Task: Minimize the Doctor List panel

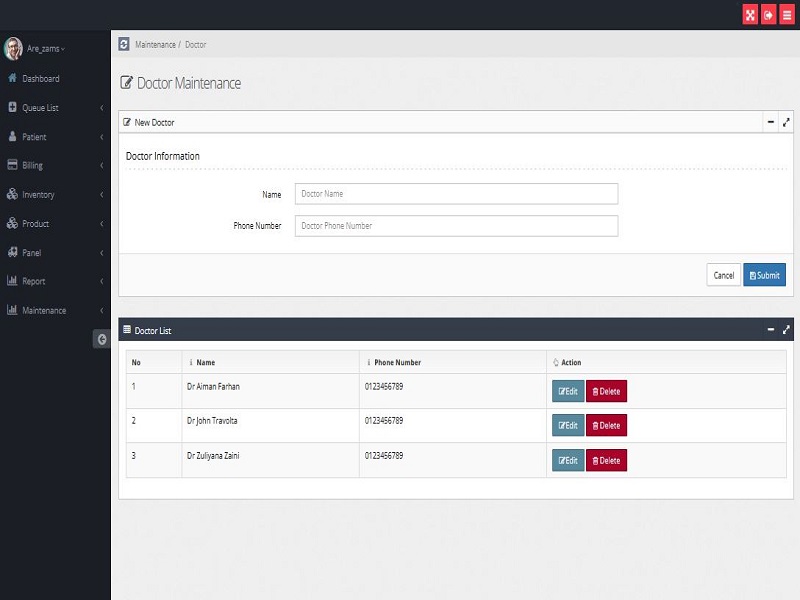Action: 770,330
